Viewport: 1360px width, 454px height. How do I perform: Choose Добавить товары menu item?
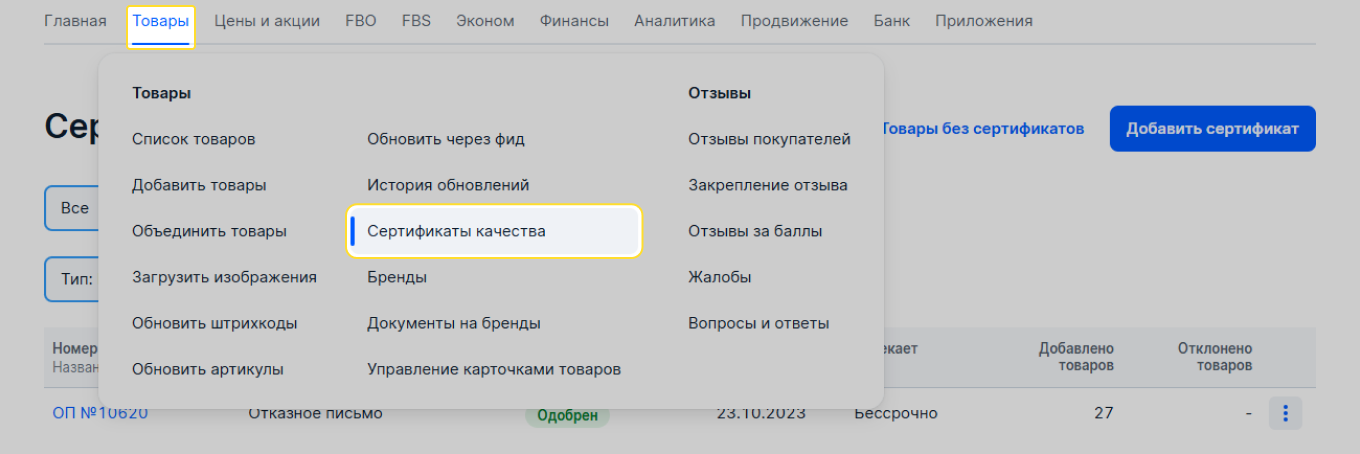point(199,185)
